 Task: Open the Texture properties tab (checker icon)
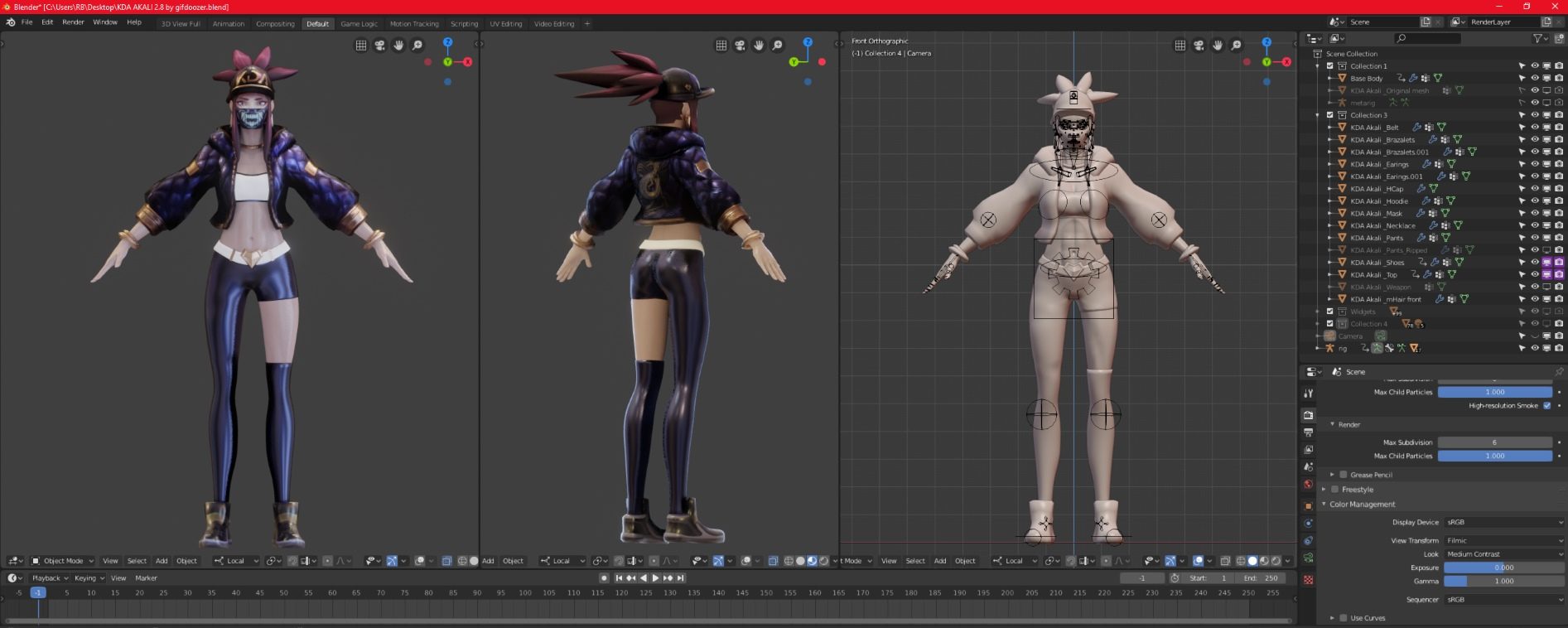tap(1308, 580)
